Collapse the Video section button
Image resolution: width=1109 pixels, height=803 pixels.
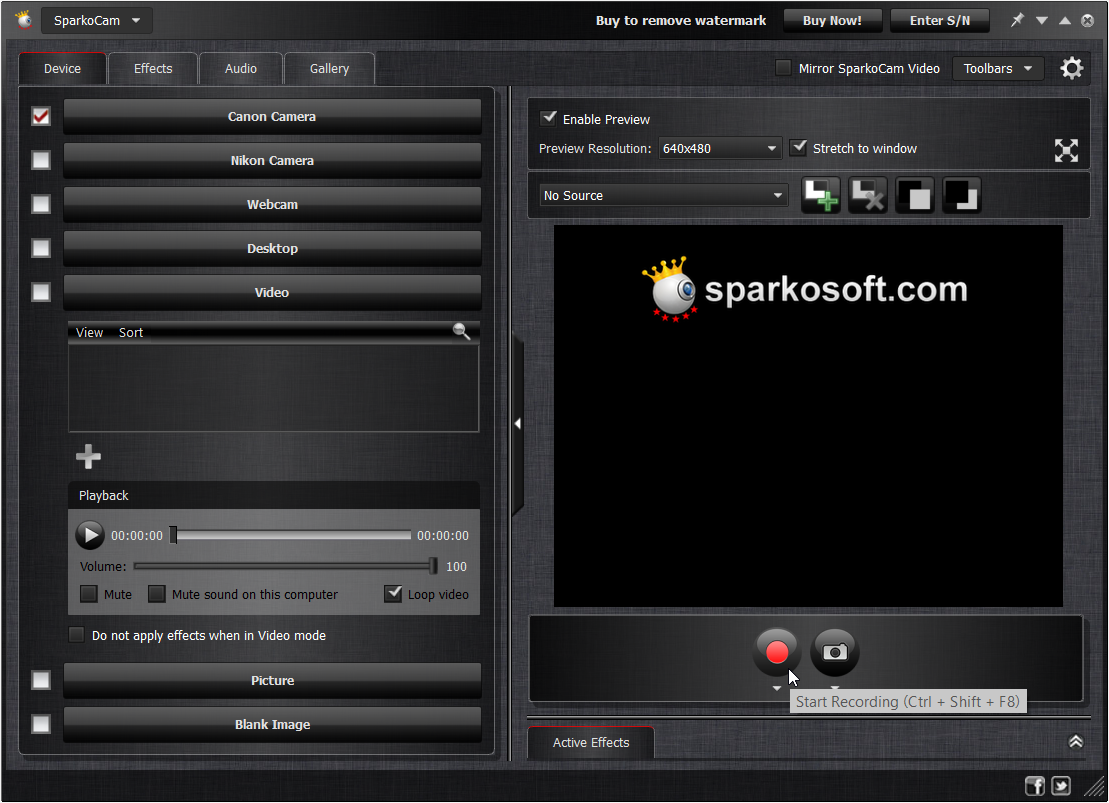click(x=272, y=291)
